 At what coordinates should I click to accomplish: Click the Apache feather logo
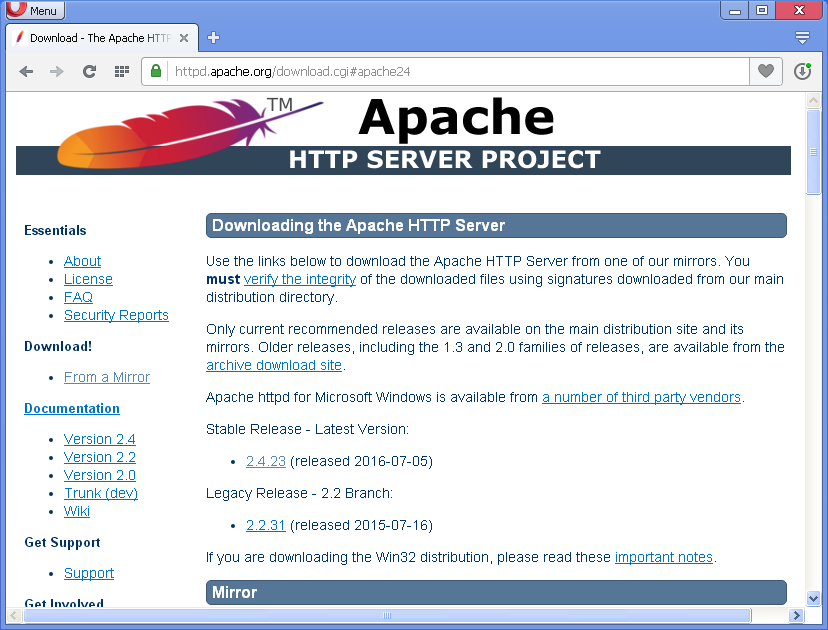click(x=190, y=133)
